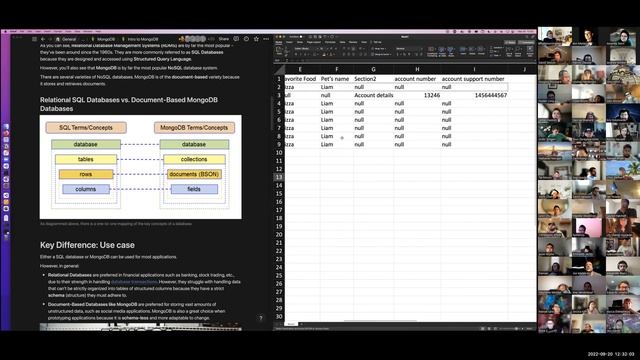The width and height of the screenshot is (640, 360).
Task: Select the Pet's name header cell
Action: (x=337, y=79)
